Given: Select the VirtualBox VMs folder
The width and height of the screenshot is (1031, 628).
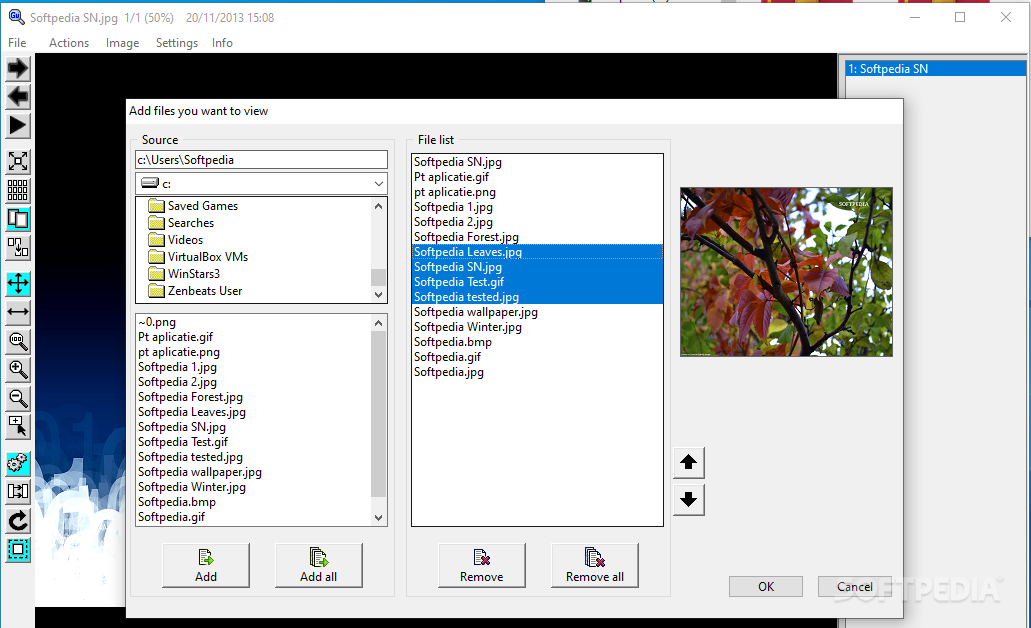Looking at the screenshot, I should 199,256.
